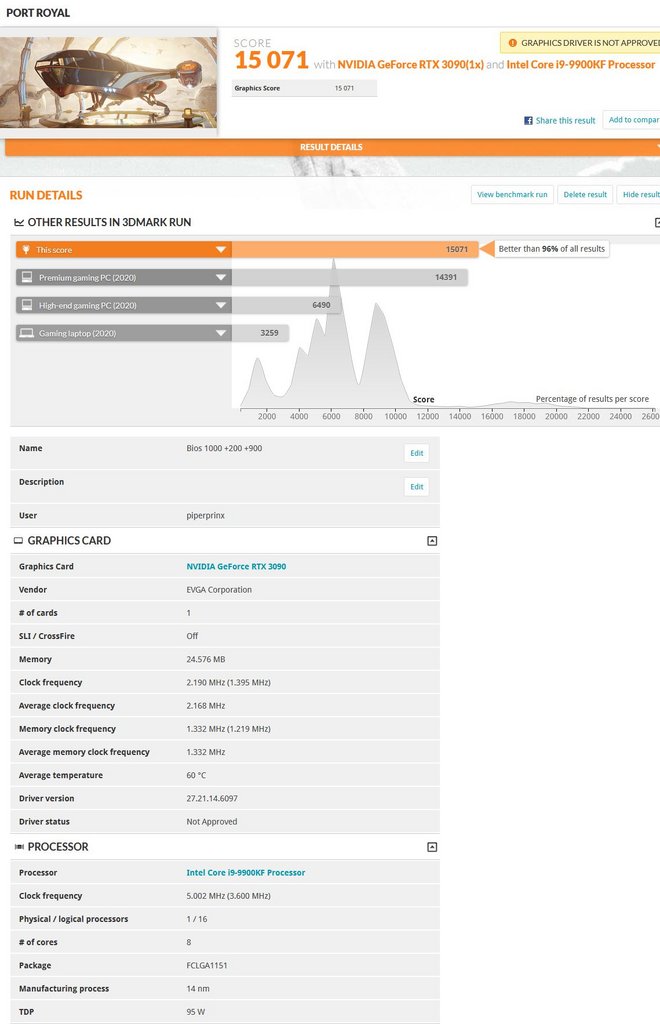The width and height of the screenshot is (660, 1024).
Task: Click the laptop icon beside Gaming laptop
Action: (x=27, y=333)
